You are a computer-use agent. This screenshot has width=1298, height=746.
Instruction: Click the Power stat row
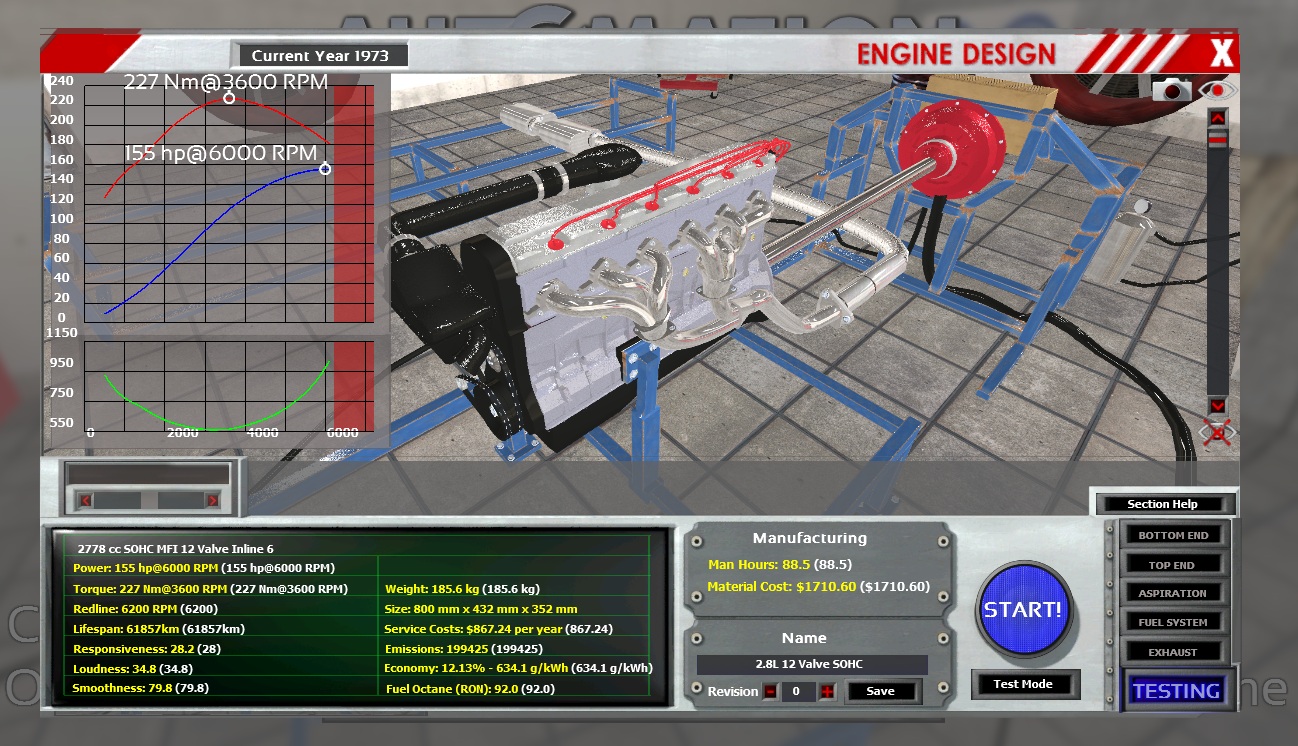click(204, 568)
